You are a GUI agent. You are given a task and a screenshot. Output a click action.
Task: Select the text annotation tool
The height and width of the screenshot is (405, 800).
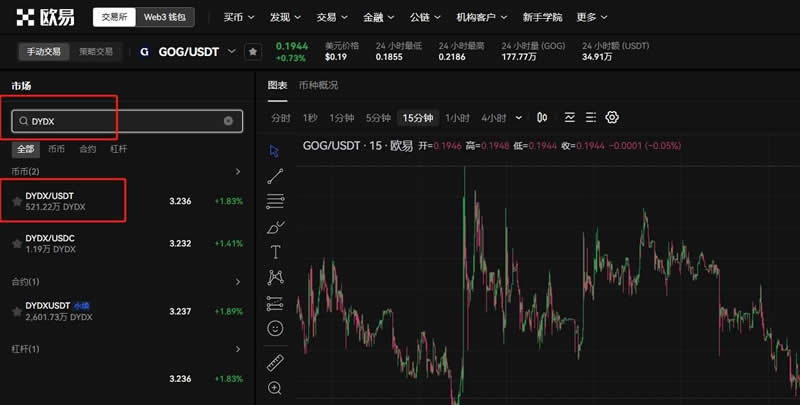coord(275,252)
